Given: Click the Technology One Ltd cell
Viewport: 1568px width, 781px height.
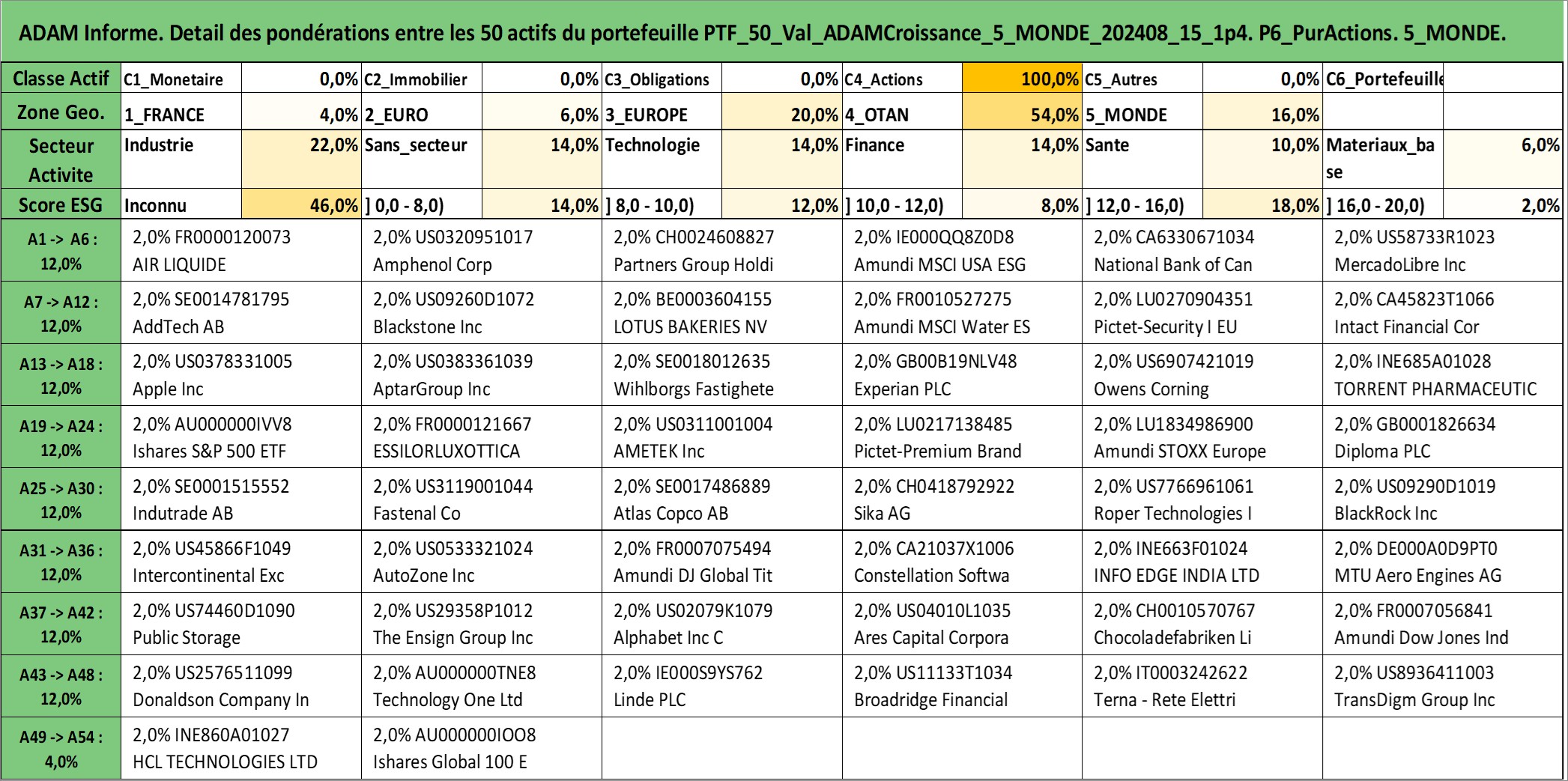Looking at the screenshot, I should 482,686.
